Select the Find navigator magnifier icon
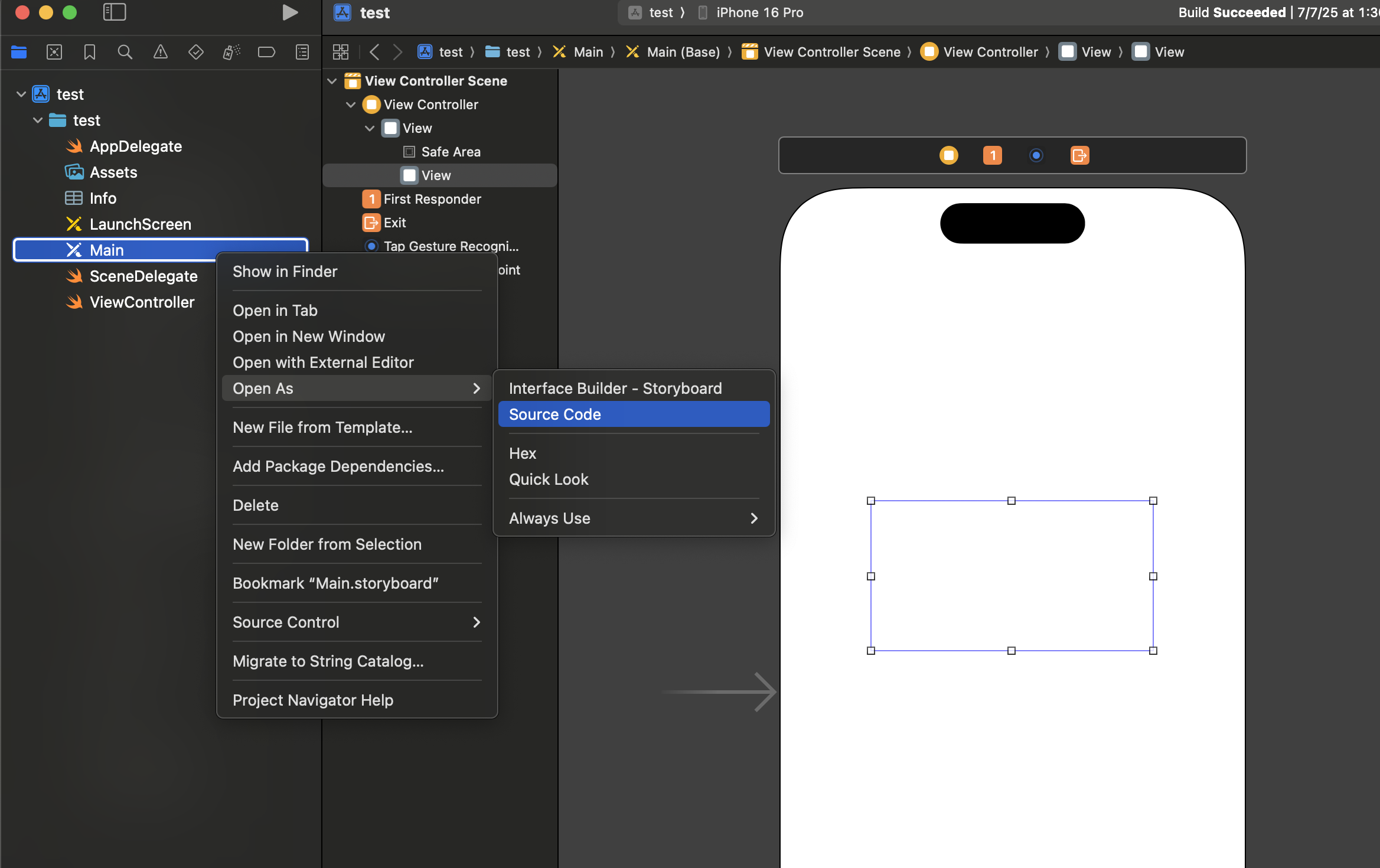 125,52
